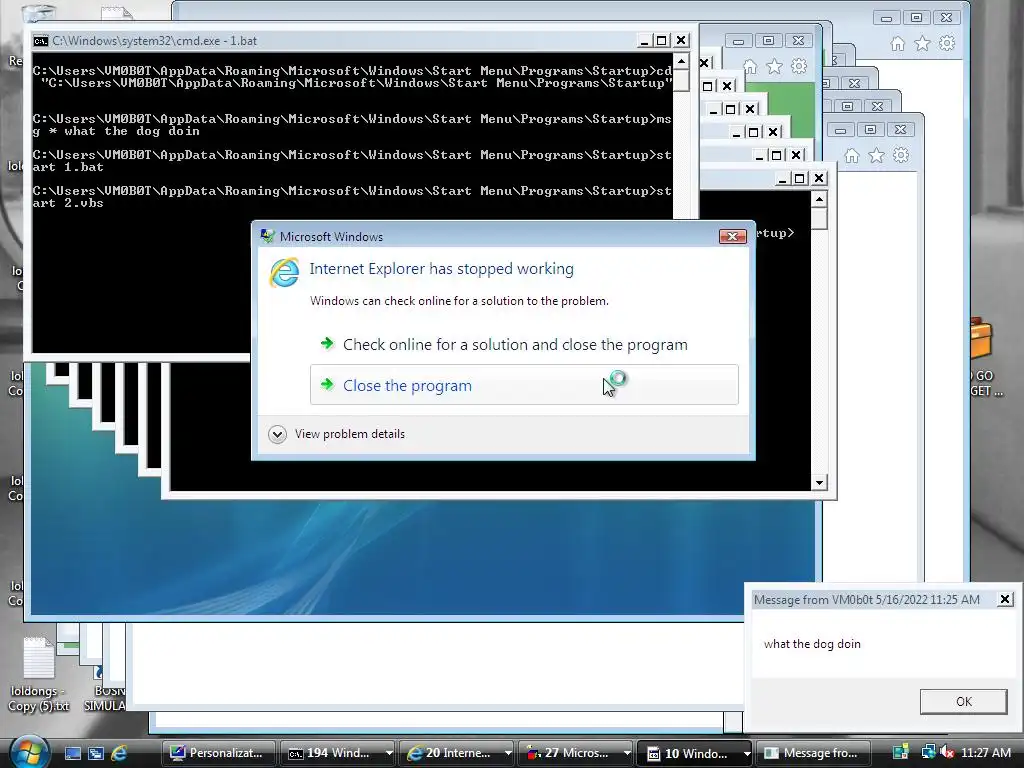Select the loldongs - Copy (5).txt desktop file
This screenshot has width=1024, height=768.
pyautogui.click(x=38, y=675)
